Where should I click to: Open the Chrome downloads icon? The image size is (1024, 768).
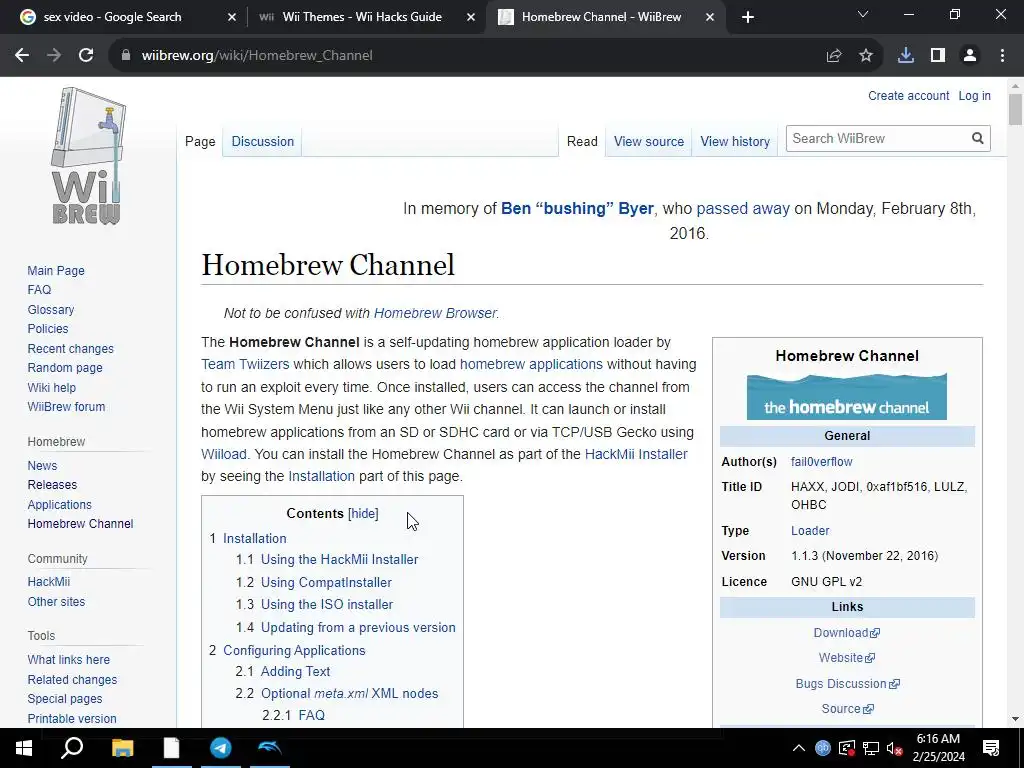906,56
